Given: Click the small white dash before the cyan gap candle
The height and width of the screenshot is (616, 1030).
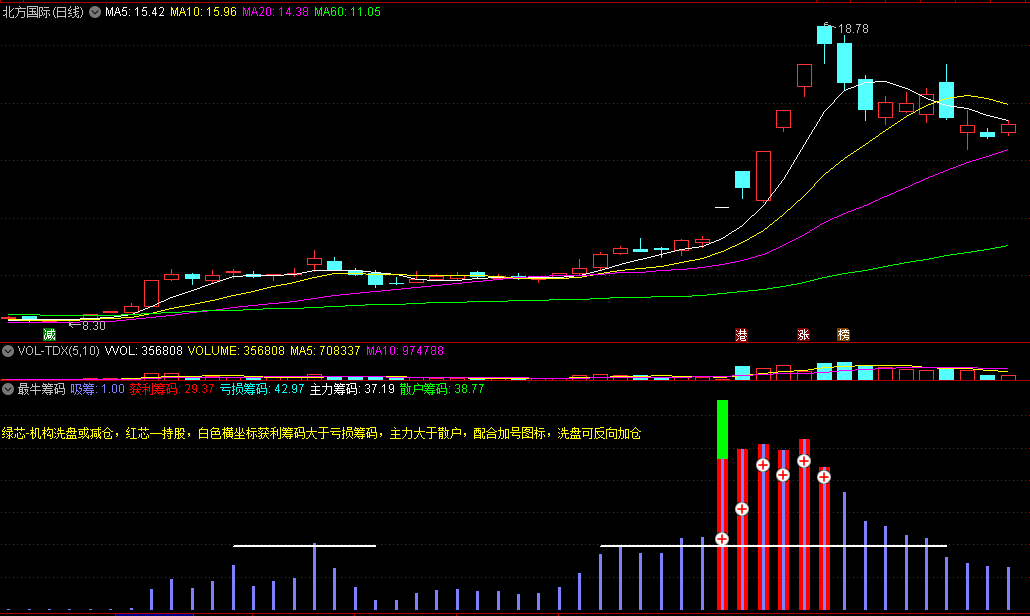Looking at the screenshot, I should tap(722, 208).
